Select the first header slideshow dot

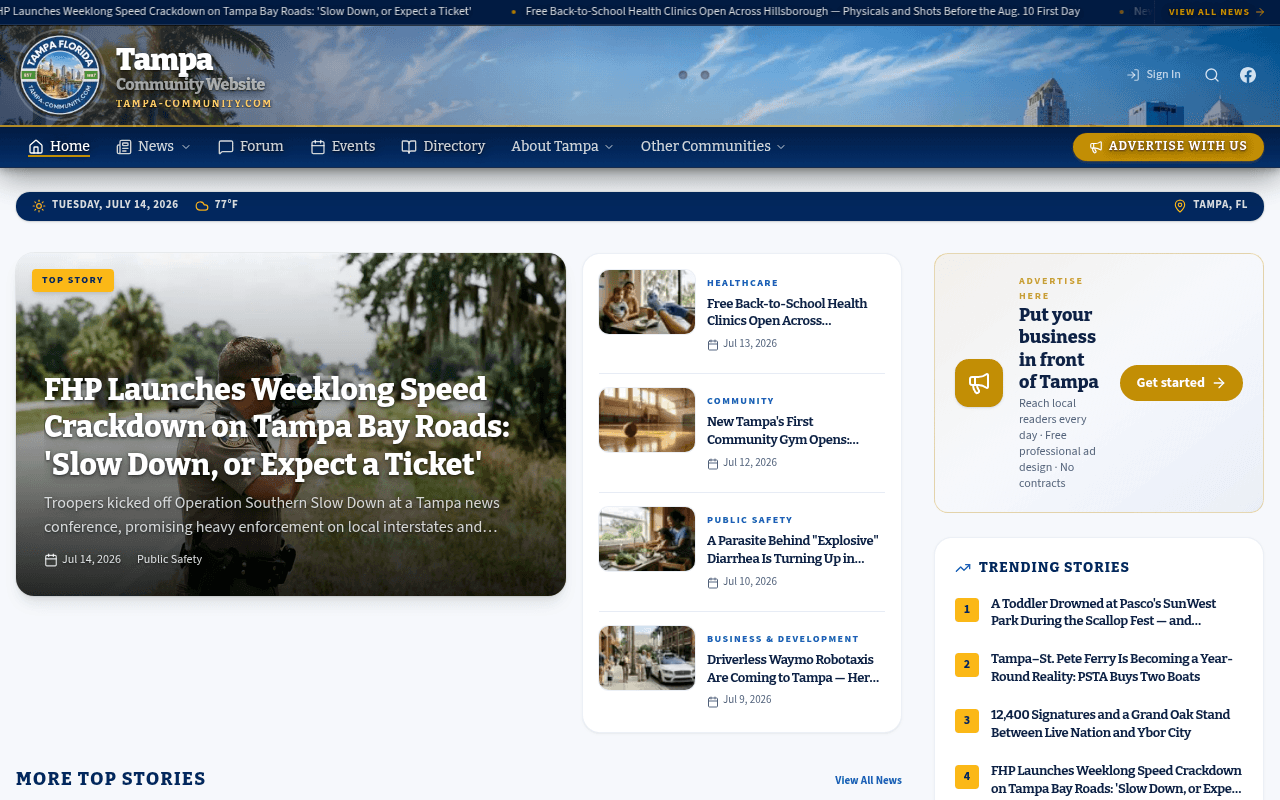683,75
